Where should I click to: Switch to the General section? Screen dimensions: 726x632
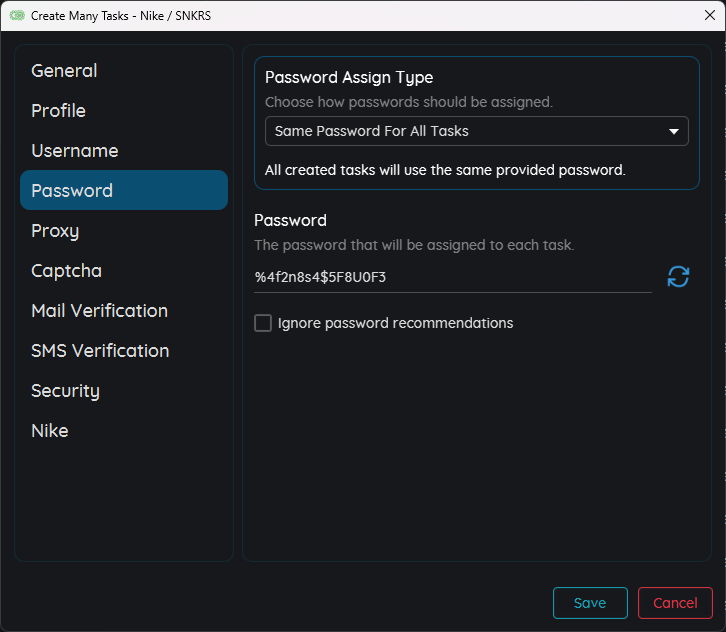point(64,71)
